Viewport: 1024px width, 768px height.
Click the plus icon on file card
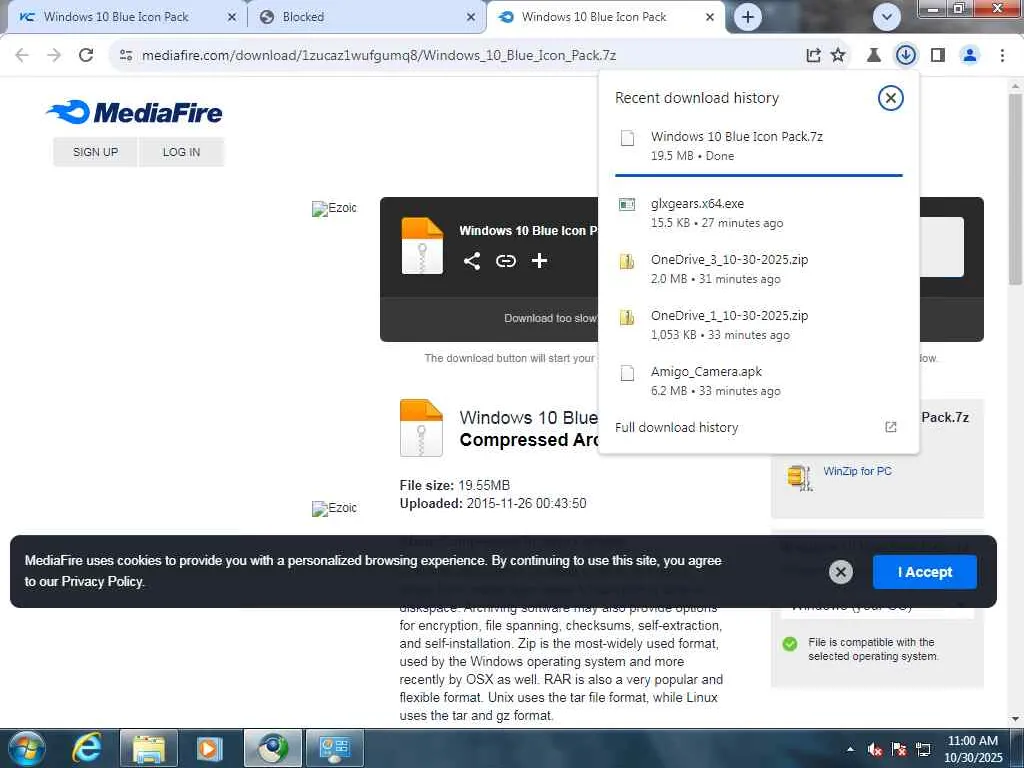click(539, 261)
